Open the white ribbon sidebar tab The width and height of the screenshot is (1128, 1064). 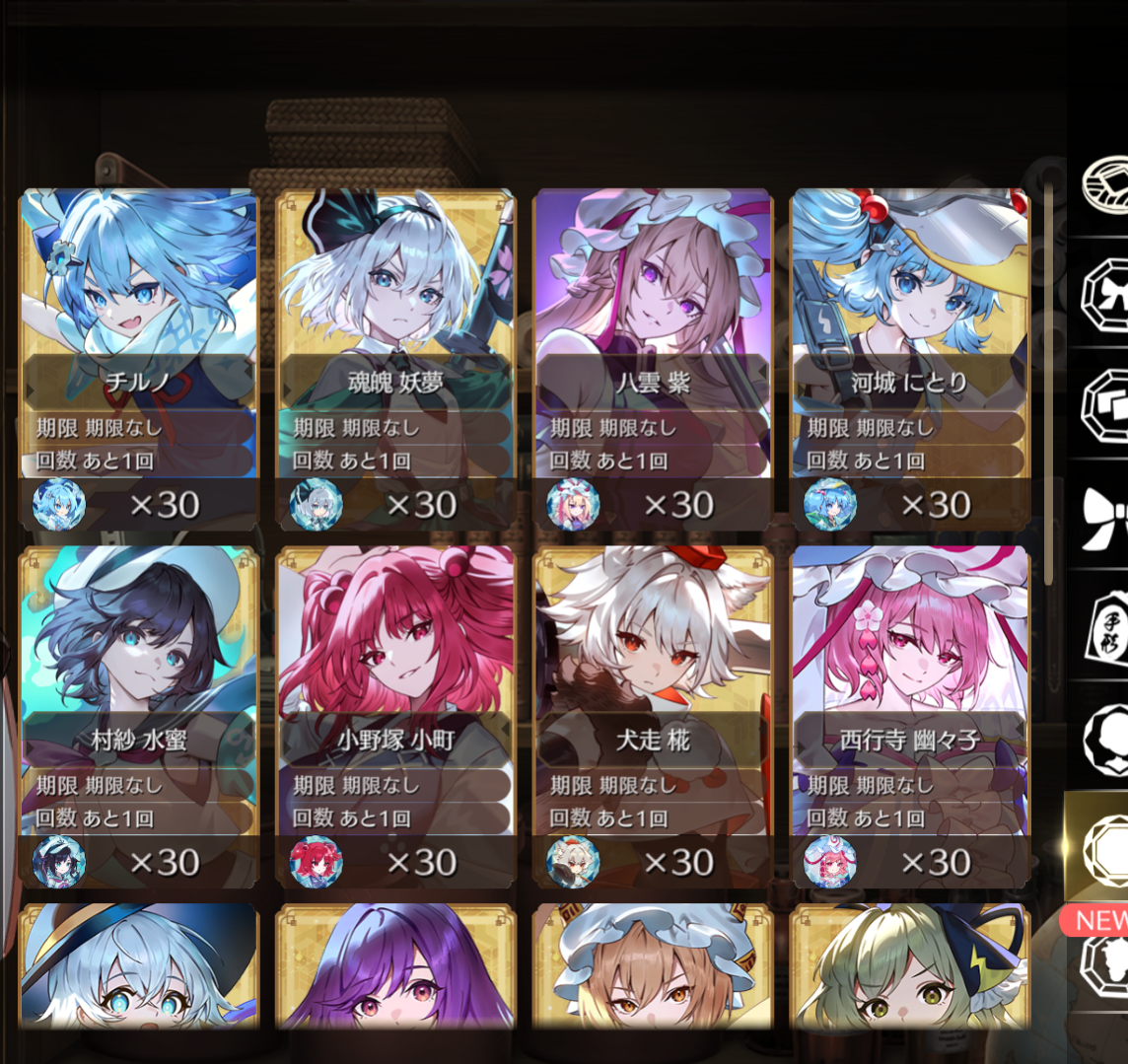[x=1104, y=518]
